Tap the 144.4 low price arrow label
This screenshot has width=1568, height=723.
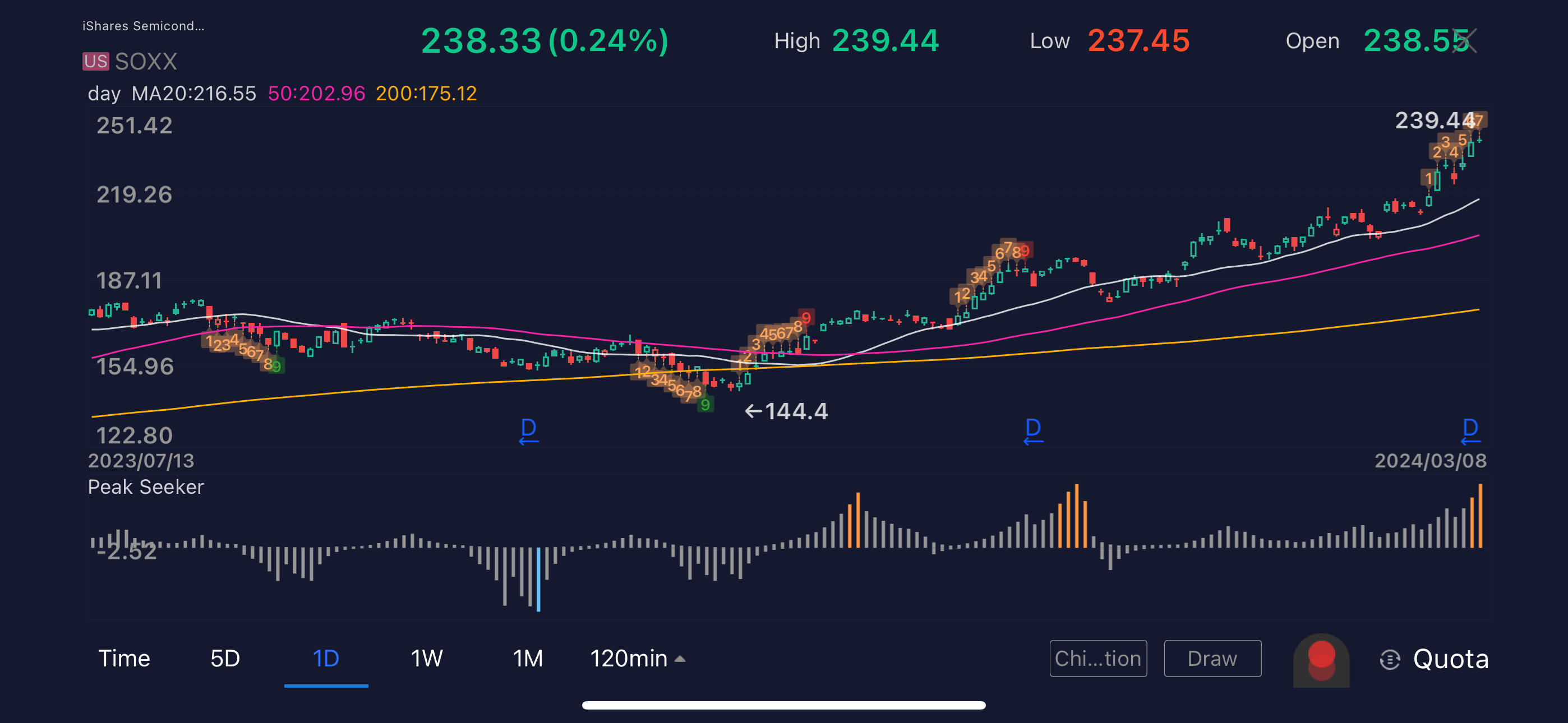[786, 411]
